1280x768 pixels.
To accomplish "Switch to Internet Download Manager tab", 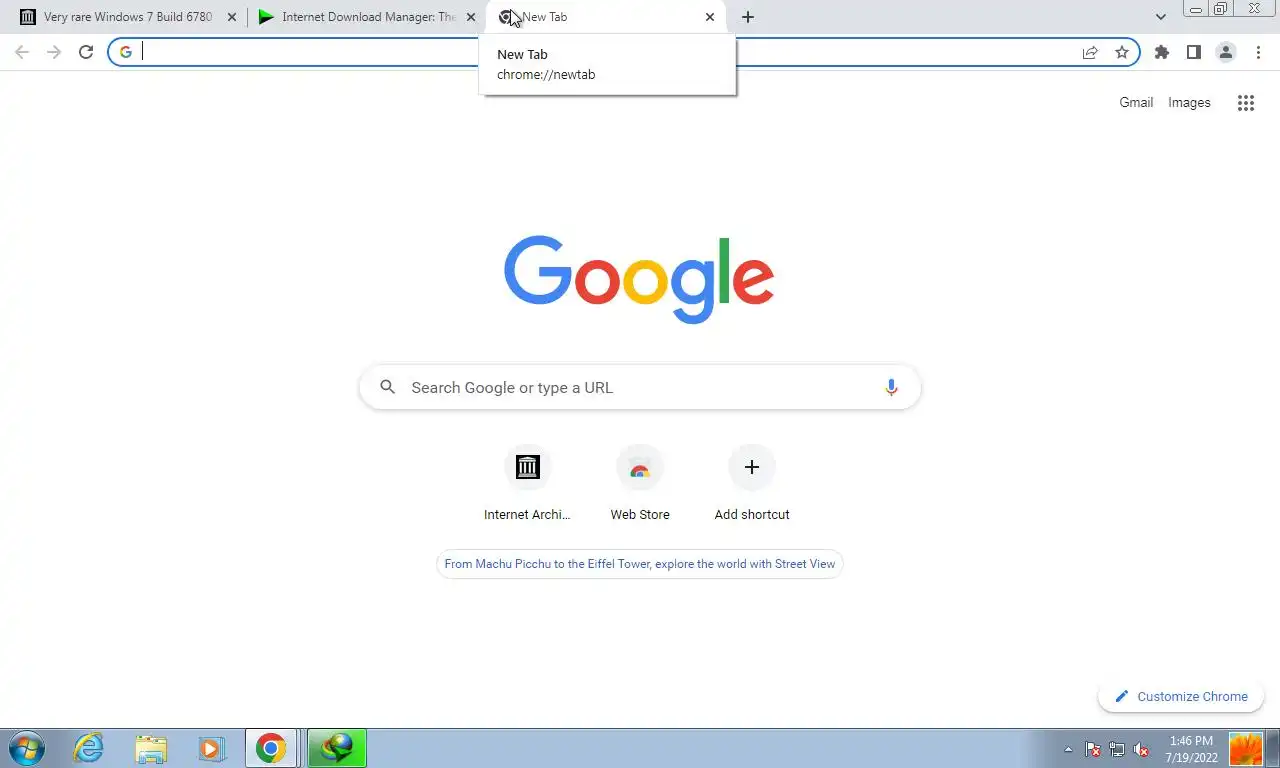I will pos(368,17).
